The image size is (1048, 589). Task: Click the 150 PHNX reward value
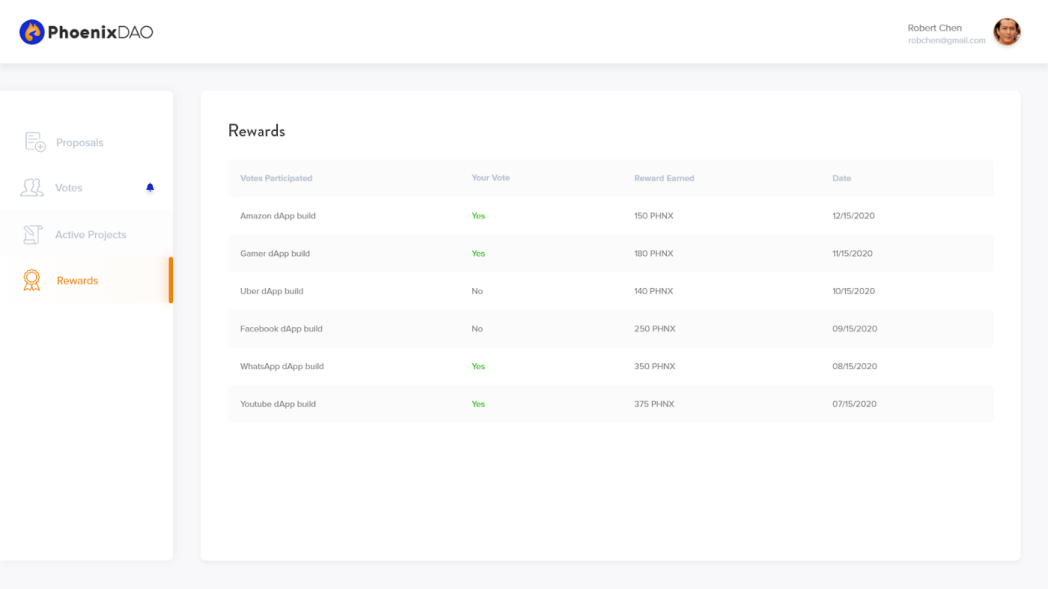coord(654,216)
